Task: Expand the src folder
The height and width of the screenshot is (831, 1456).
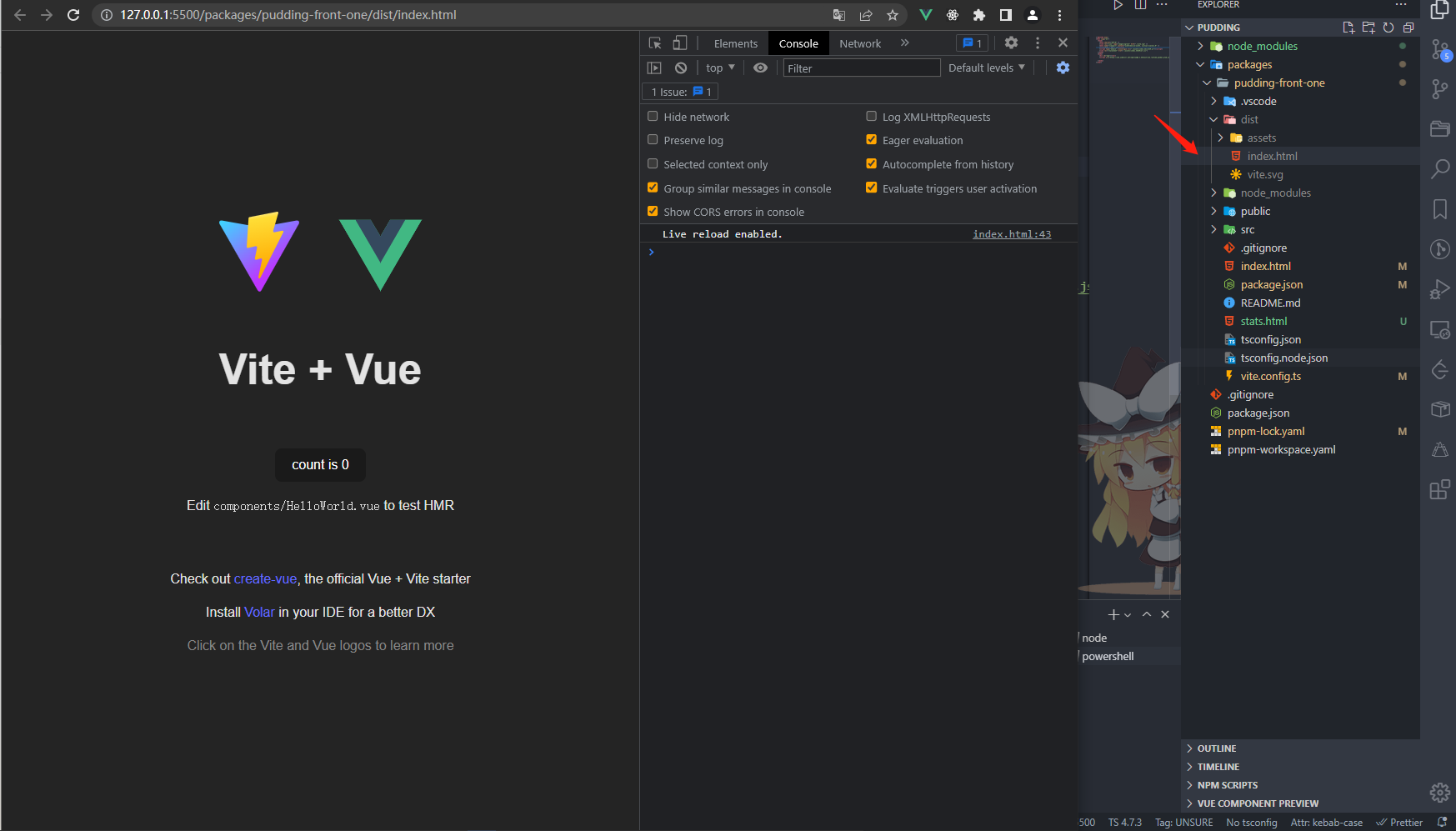Action: [x=1214, y=229]
